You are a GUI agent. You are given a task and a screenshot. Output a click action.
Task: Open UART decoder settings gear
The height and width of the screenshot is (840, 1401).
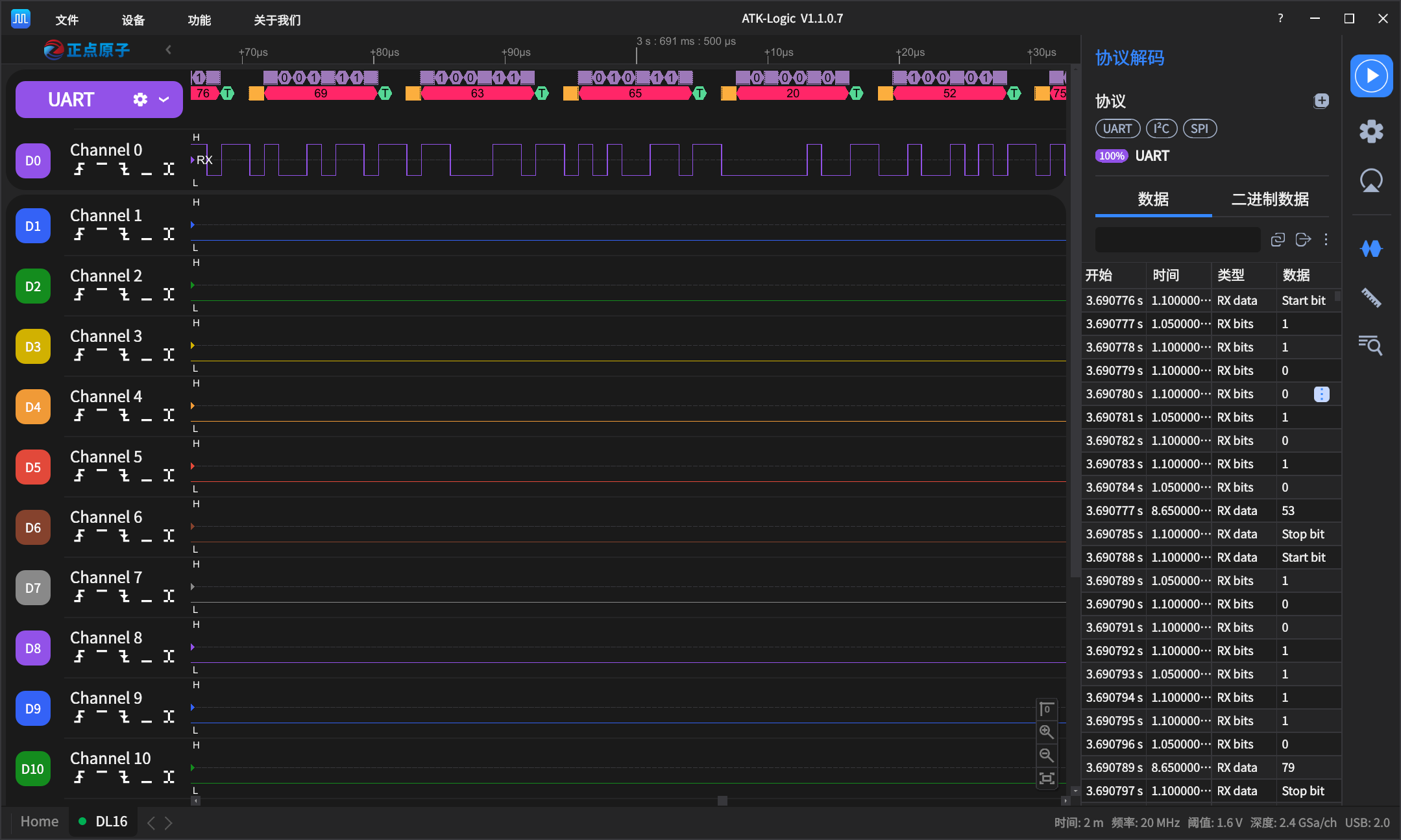(x=140, y=99)
